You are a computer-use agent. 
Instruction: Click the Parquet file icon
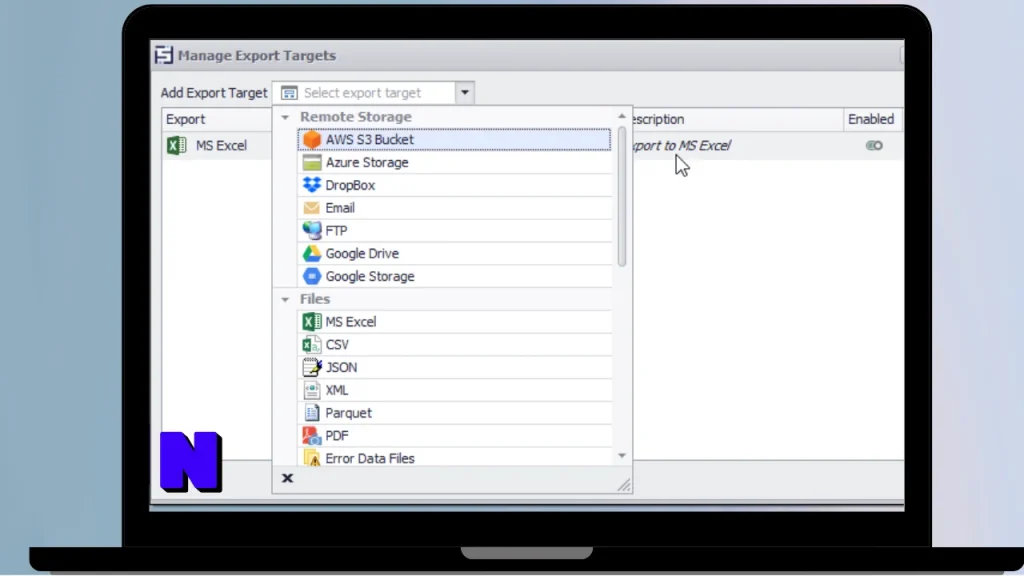(312, 413)
